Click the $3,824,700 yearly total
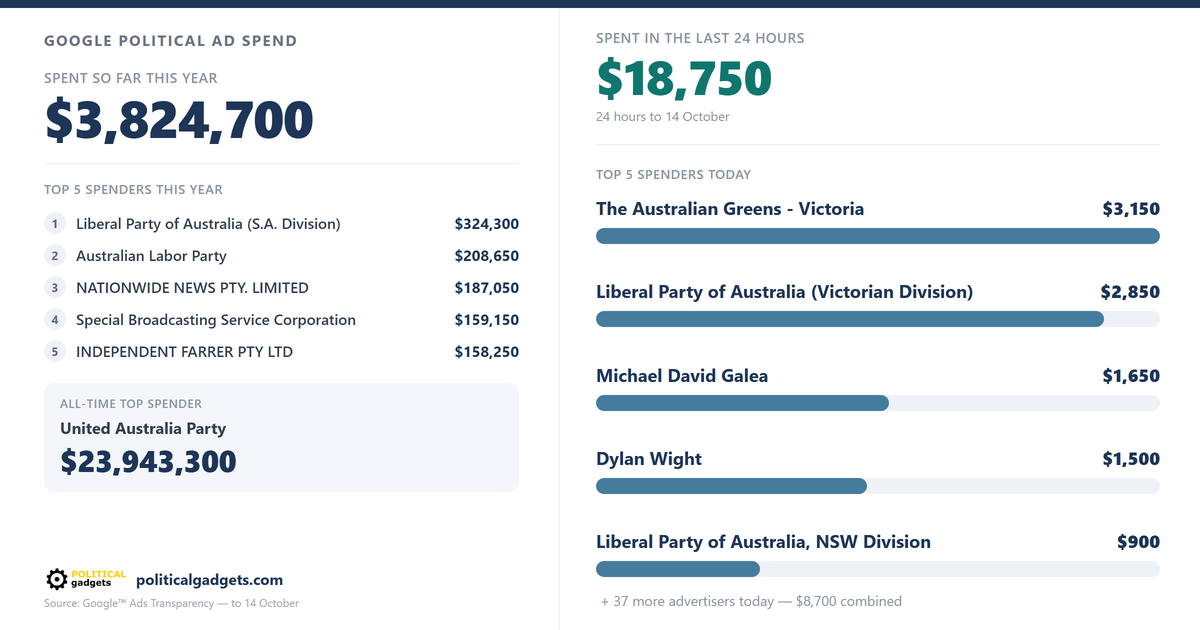 [x=179, y=120]
